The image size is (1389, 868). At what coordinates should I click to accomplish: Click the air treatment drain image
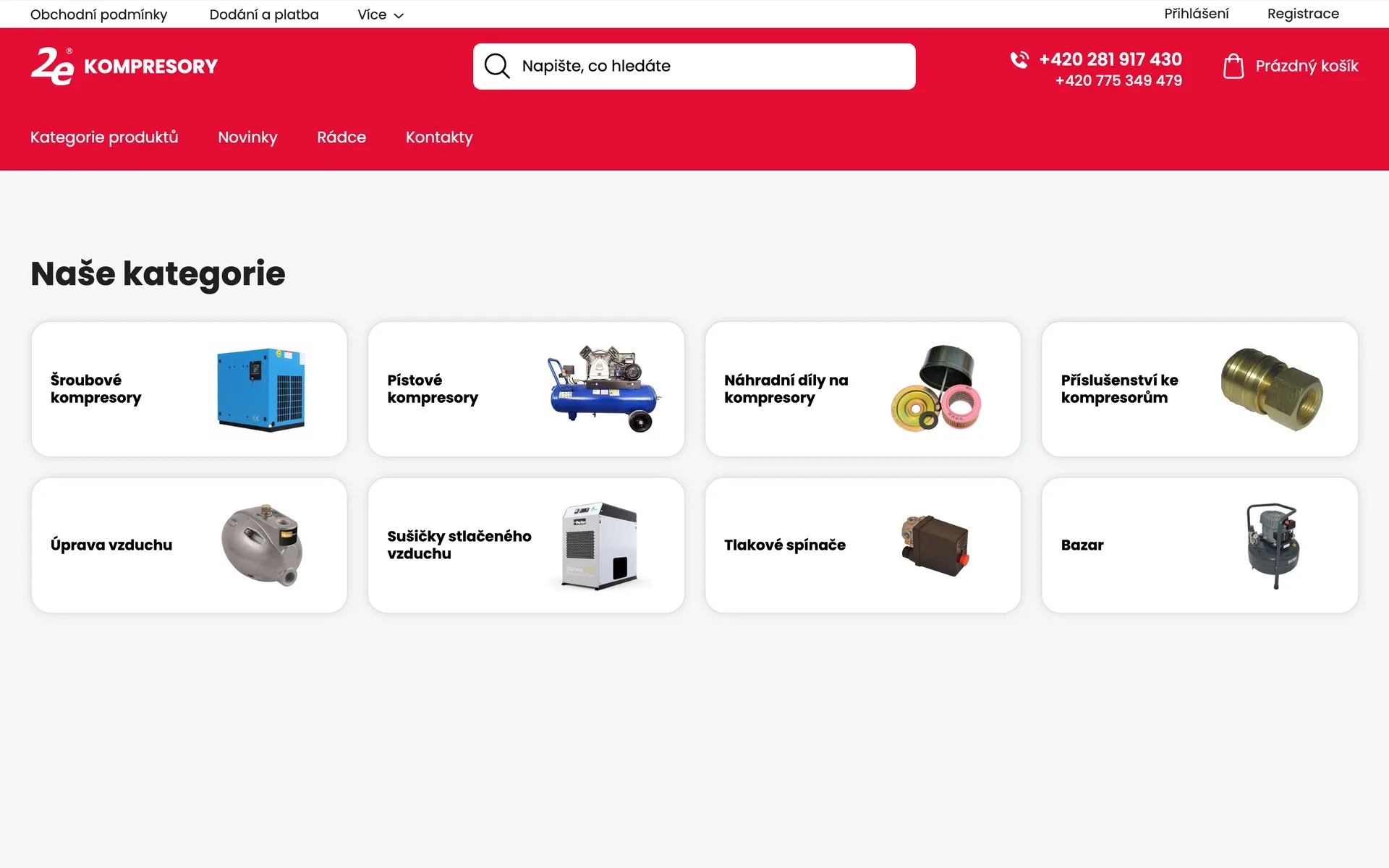coord(263,545)
